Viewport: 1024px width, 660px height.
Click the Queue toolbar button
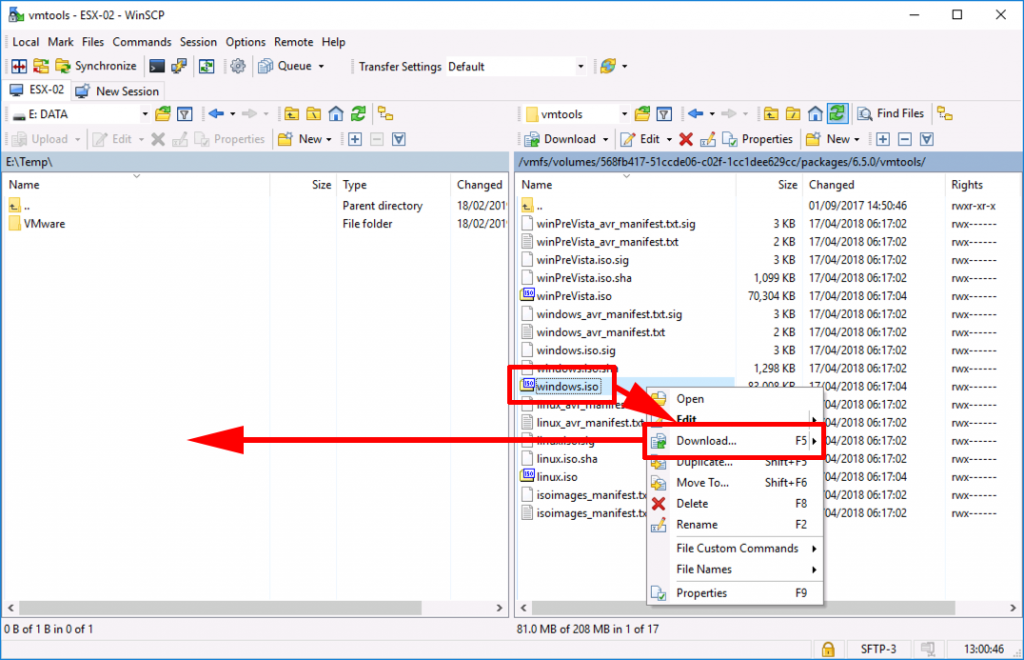[x=285, y=66]
